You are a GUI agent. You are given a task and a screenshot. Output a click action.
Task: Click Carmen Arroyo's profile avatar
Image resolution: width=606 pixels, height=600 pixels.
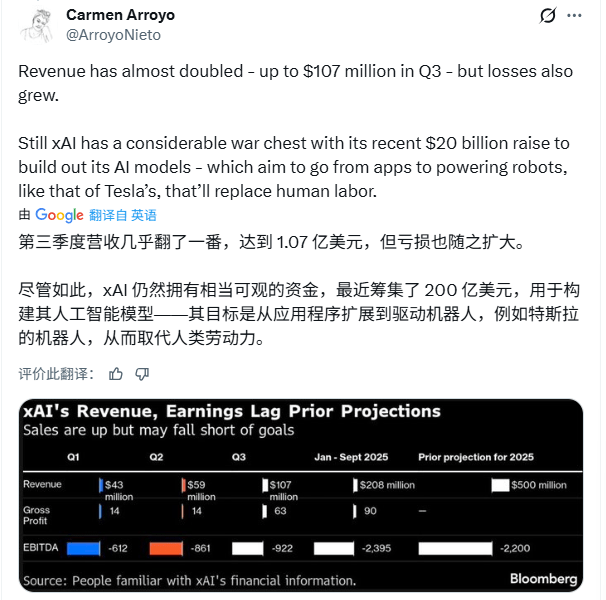tap(36, 24)
